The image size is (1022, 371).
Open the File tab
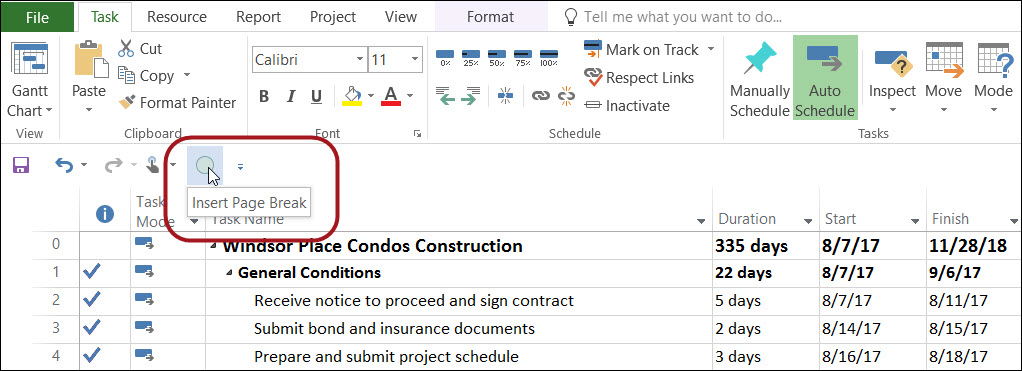pos(37,18)
